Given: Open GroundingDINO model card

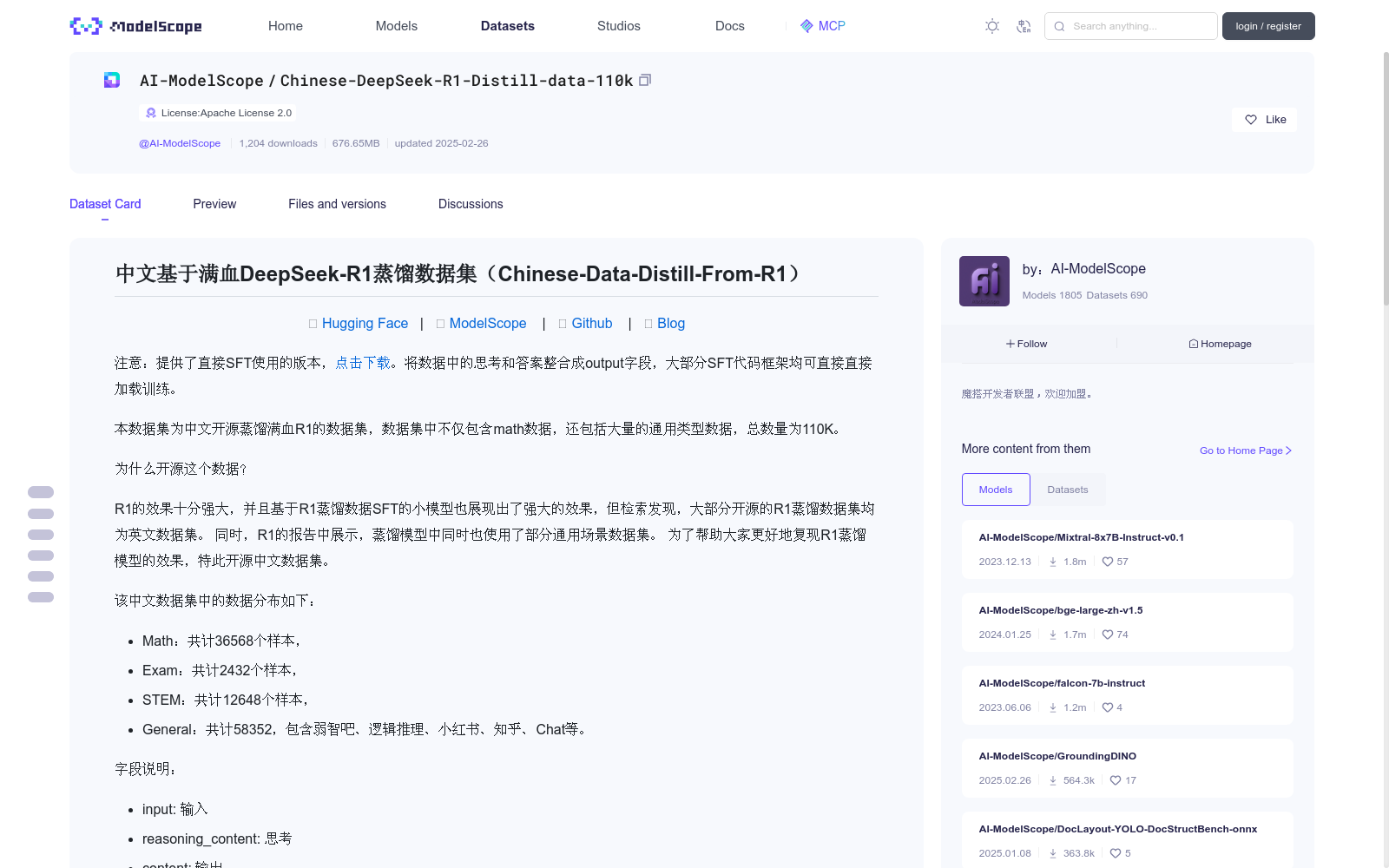Looking at the screenshot, I should click(1127, 768).
